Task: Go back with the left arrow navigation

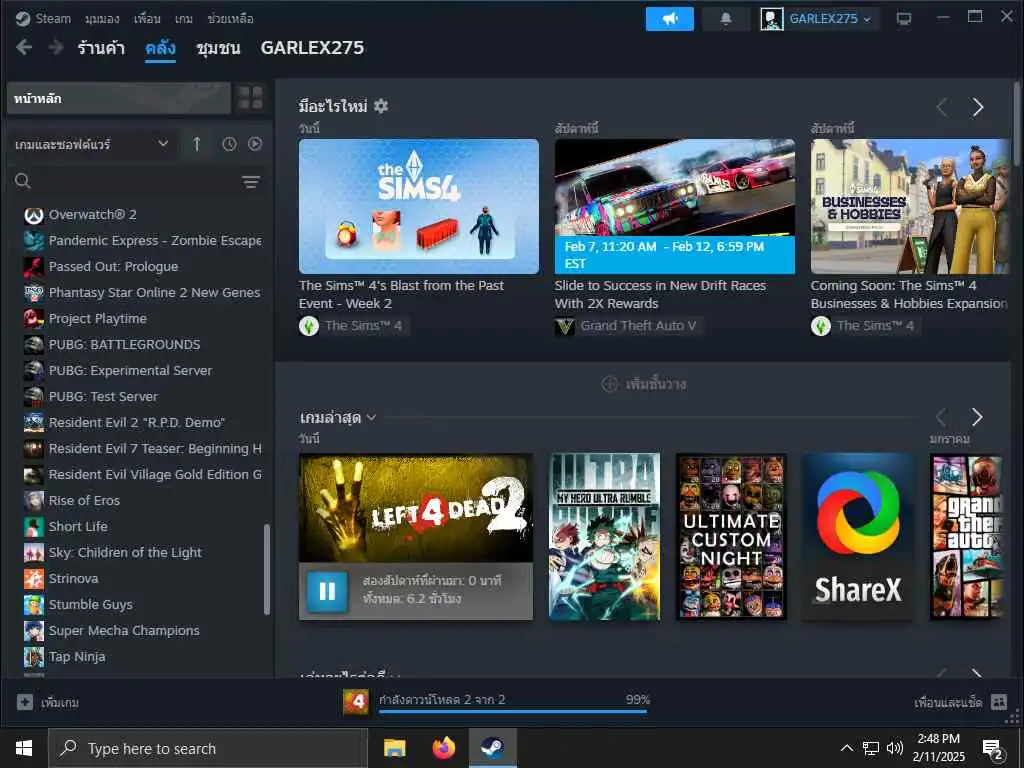Action: point(24,47)
